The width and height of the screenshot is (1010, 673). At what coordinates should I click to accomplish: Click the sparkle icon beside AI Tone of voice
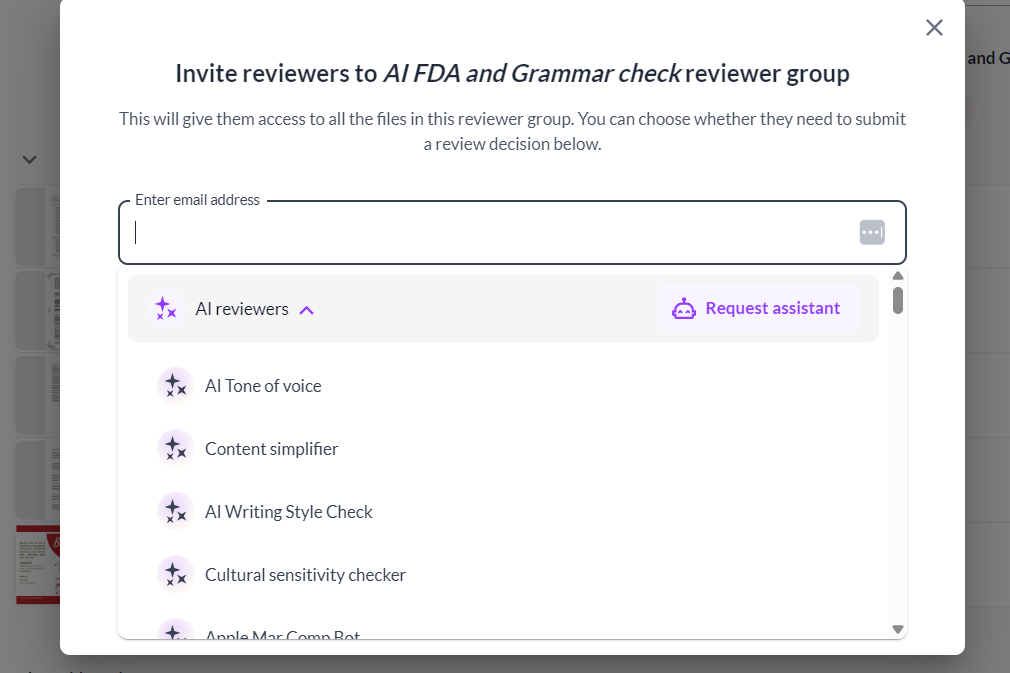[175, 385]
